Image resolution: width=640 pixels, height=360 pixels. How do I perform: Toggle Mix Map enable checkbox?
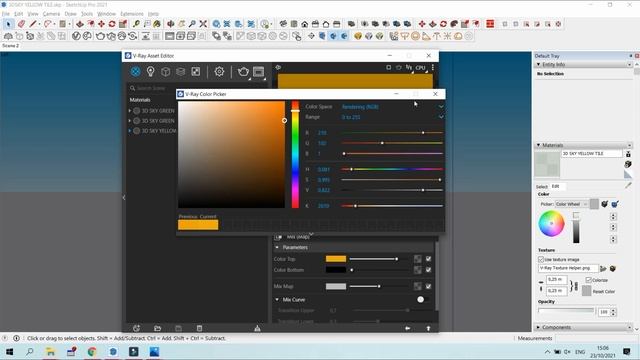pos(428,287)
